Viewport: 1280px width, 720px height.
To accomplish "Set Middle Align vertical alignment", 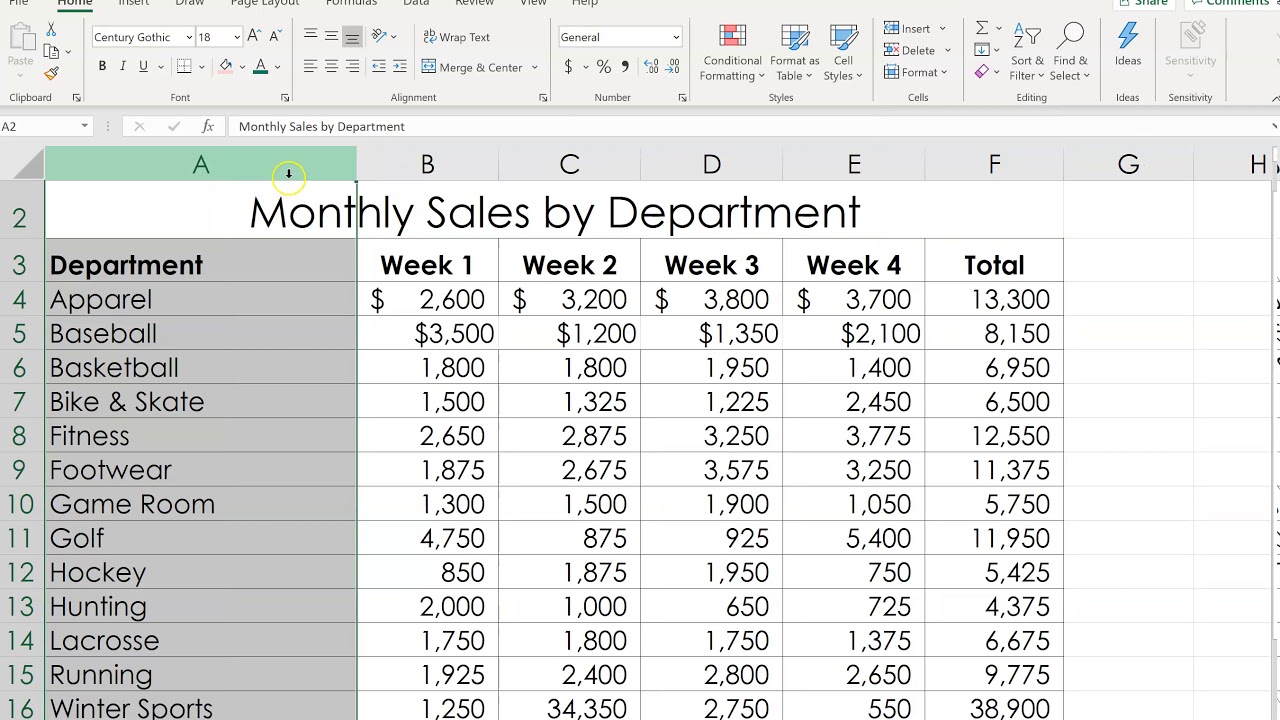I will click(x=331, y=37).
